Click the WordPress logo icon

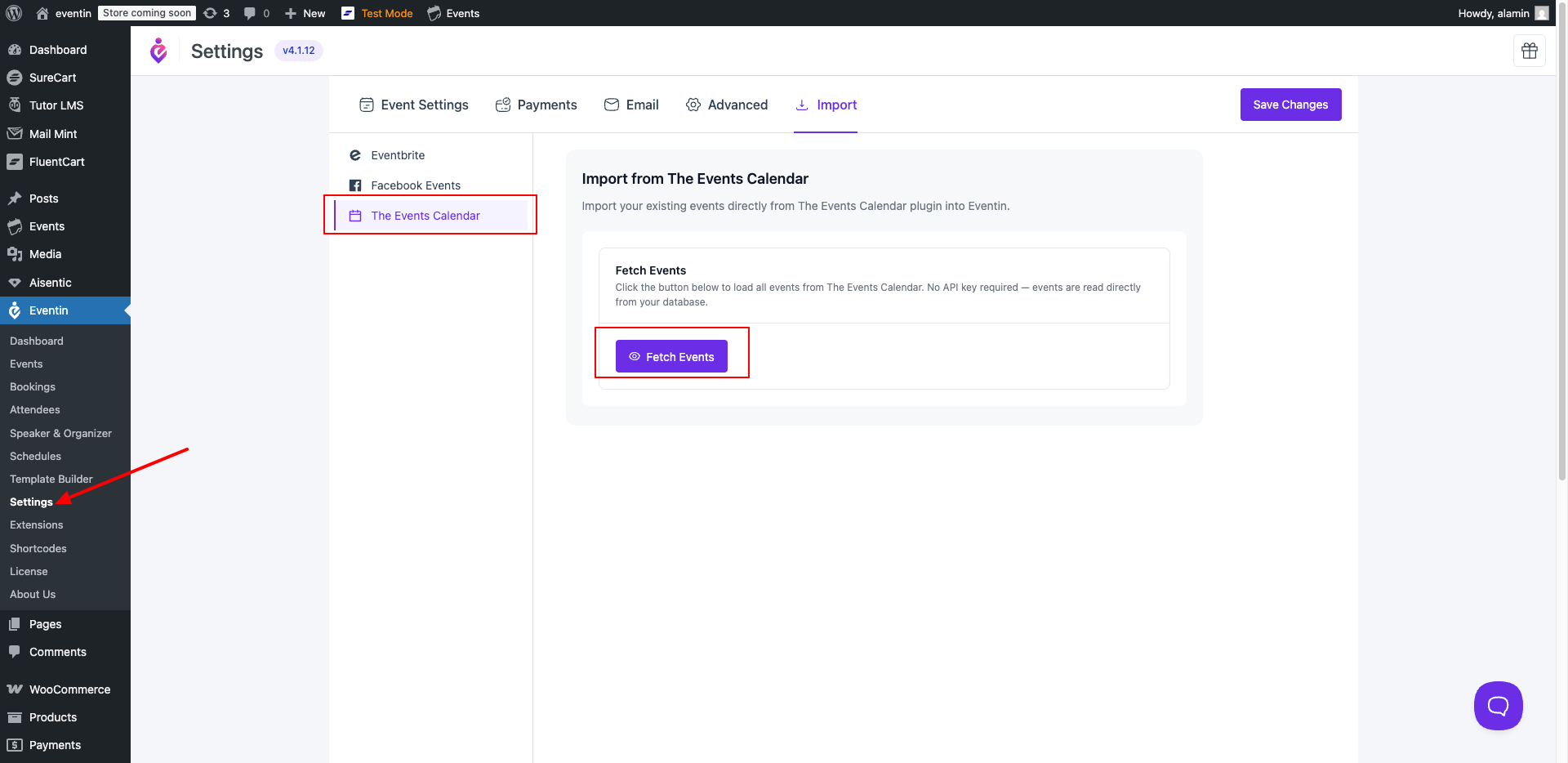14,13
